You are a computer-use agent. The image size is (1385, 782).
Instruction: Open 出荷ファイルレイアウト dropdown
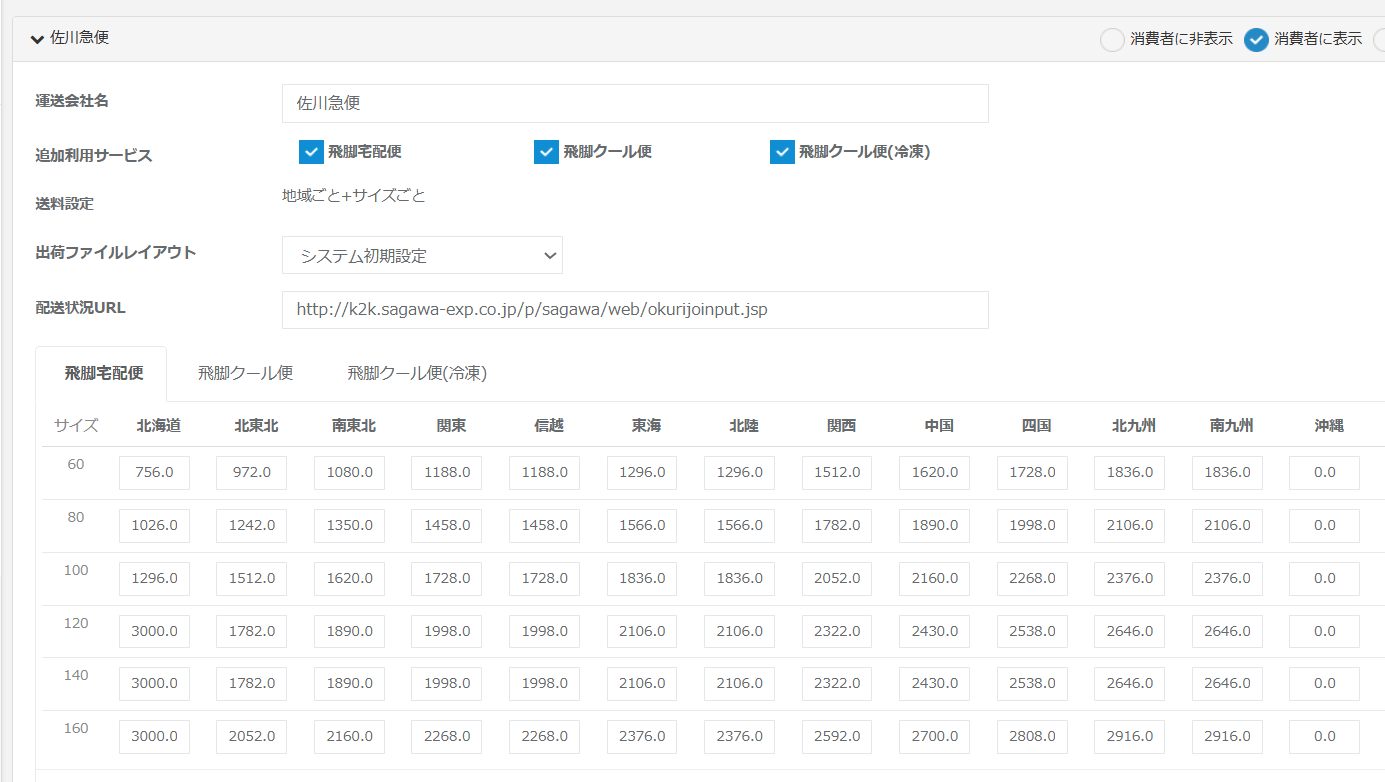422,255
